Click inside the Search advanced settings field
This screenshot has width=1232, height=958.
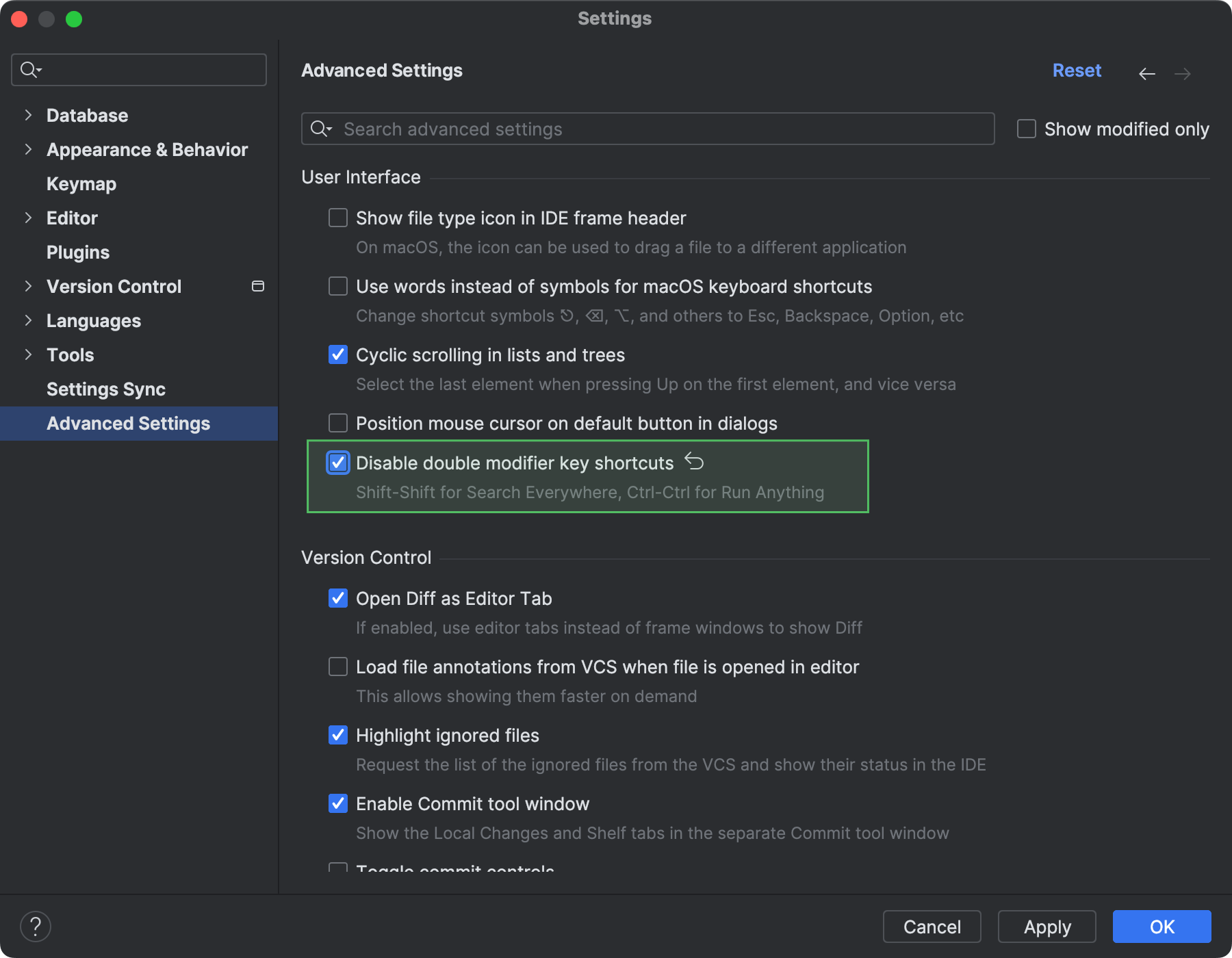(x=616, y=129)
